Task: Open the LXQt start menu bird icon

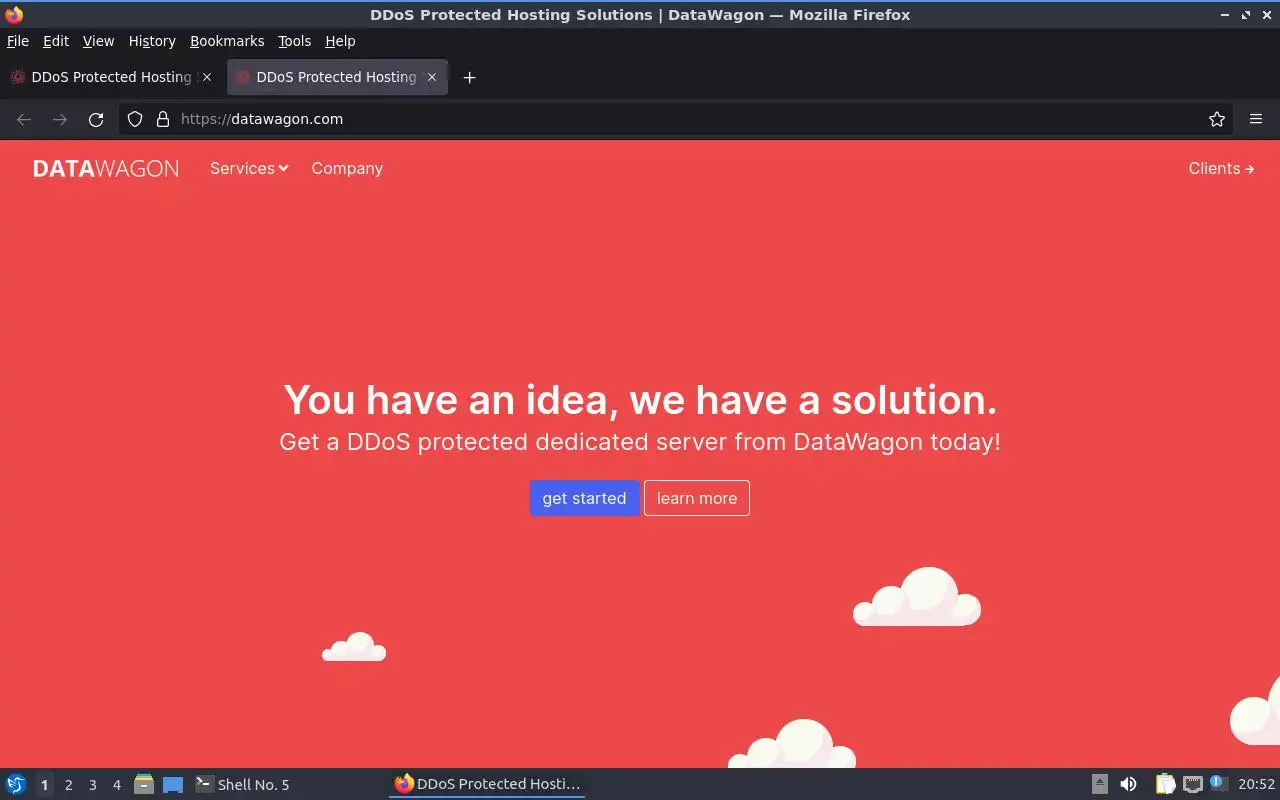Action: click(16, 784)
